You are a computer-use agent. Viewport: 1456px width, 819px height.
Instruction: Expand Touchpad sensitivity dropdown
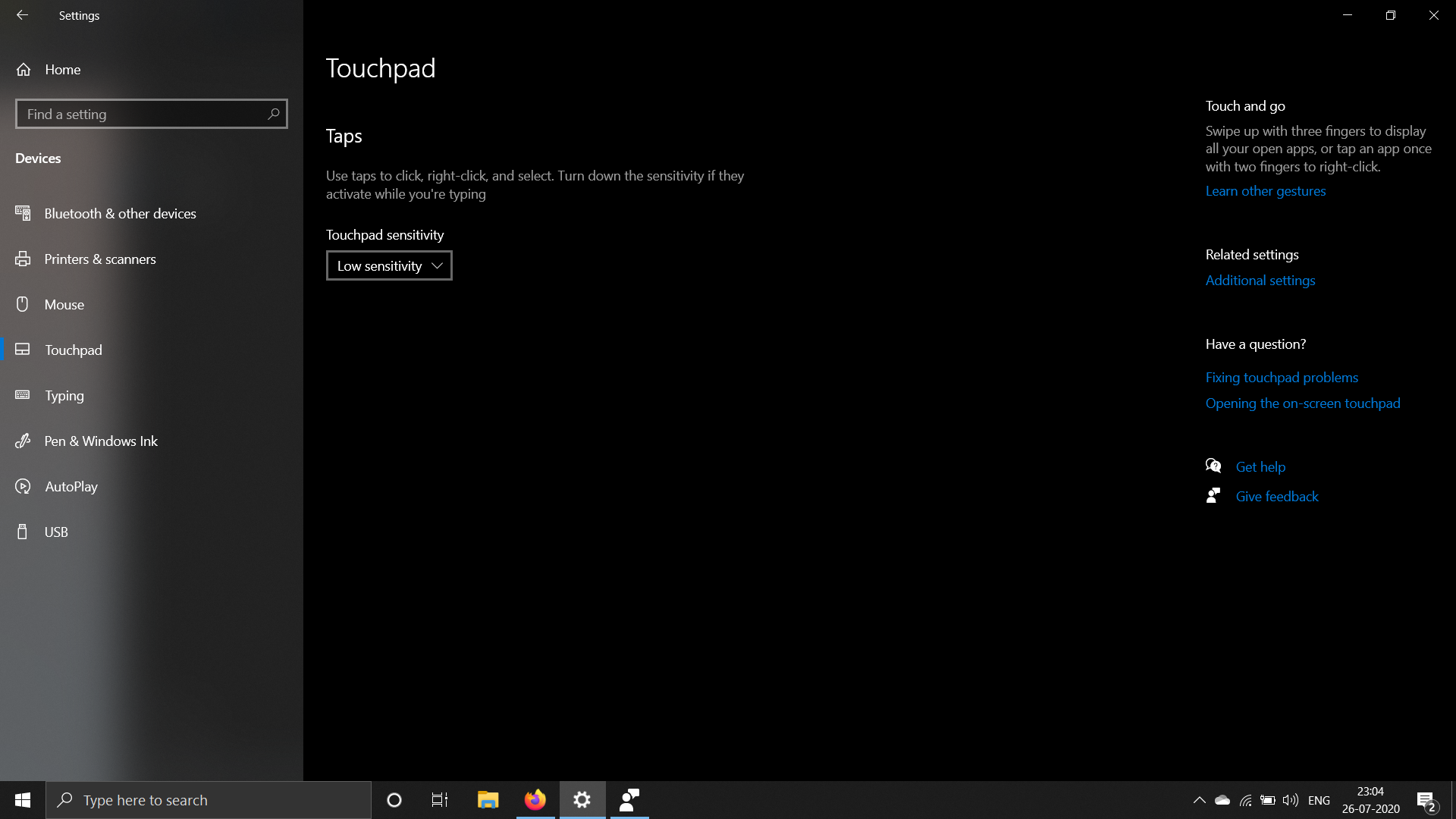[389, 266]
